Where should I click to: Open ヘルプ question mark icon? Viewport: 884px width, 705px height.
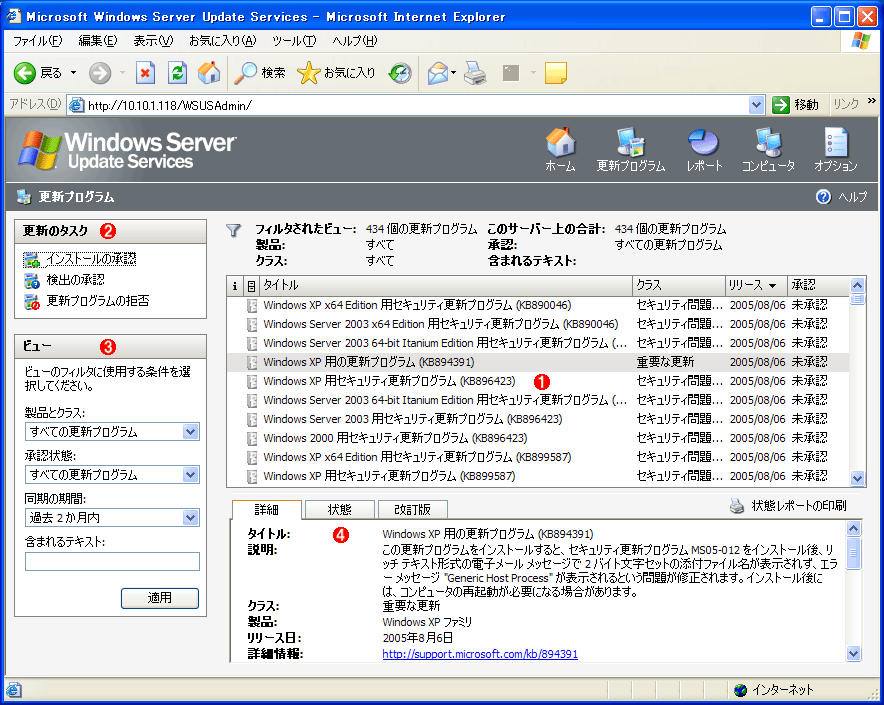coord(824,197)
